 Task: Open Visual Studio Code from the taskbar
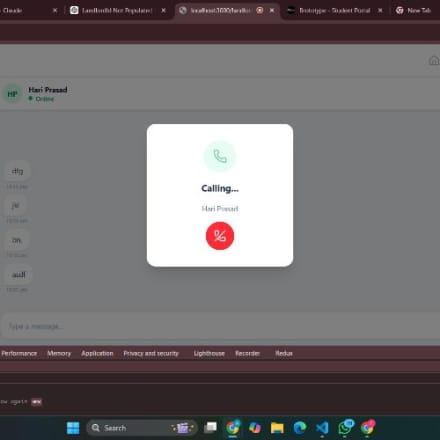click(322, 428)
